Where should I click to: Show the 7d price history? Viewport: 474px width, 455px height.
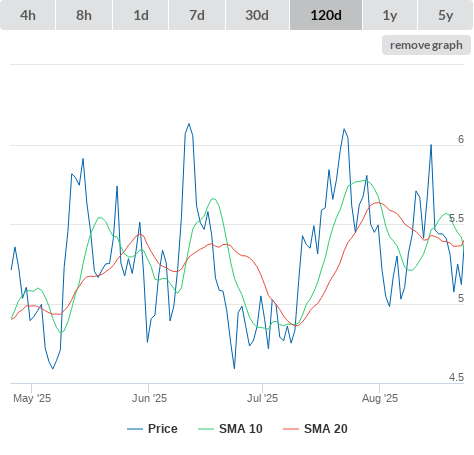coord(197,15)
